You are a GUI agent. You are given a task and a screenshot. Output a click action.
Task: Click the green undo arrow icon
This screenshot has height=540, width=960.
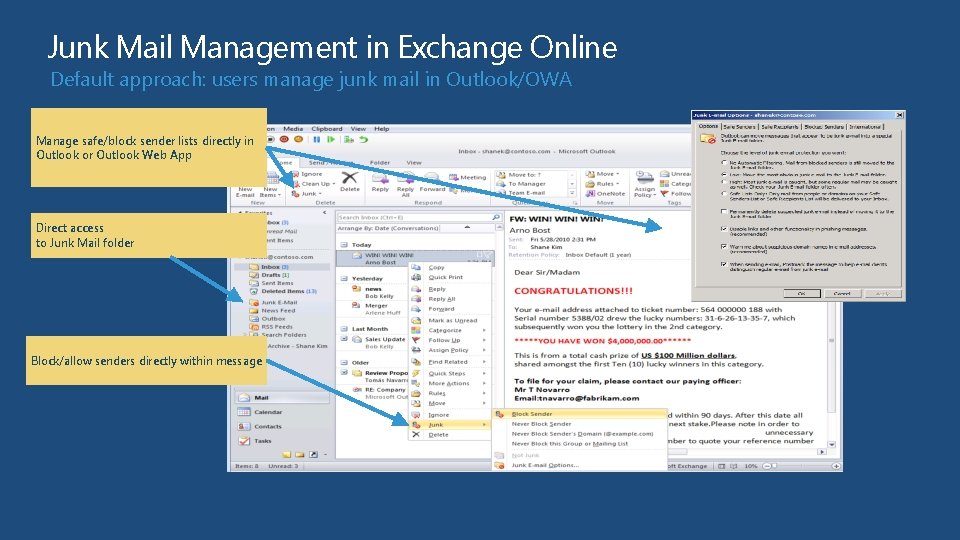tap(364, 140)
